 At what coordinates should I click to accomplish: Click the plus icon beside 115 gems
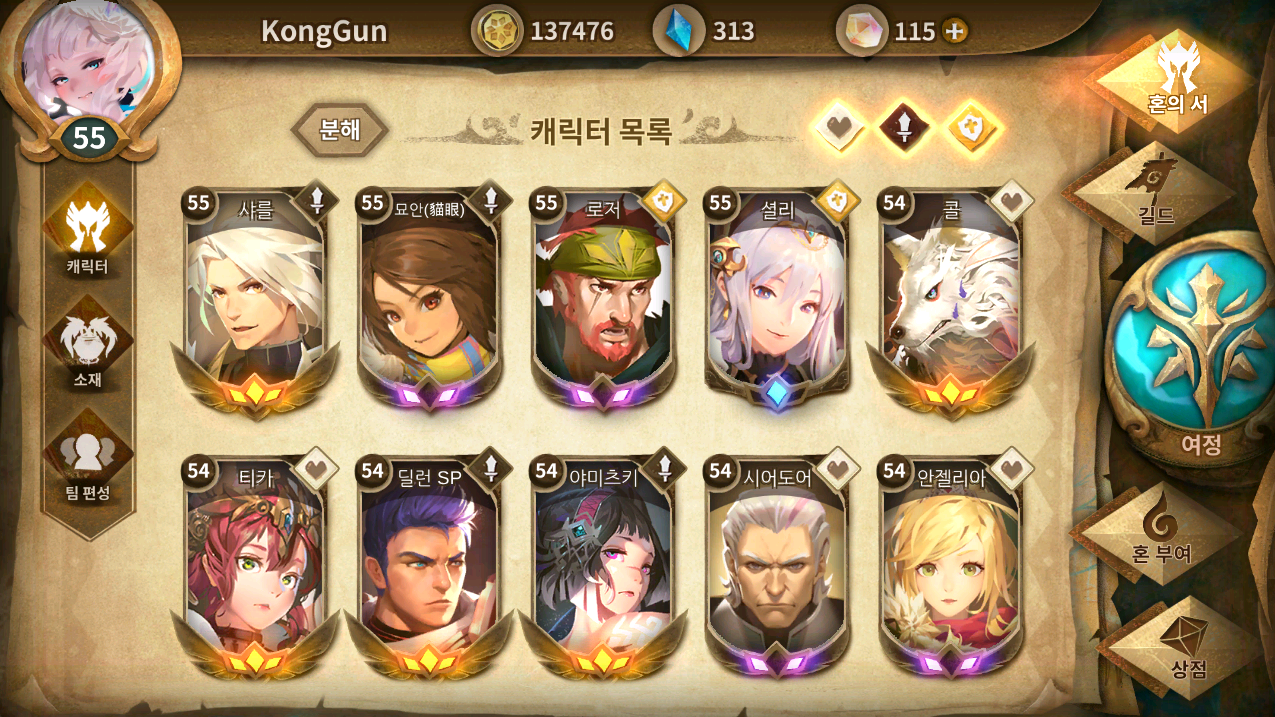coord(954,32)
